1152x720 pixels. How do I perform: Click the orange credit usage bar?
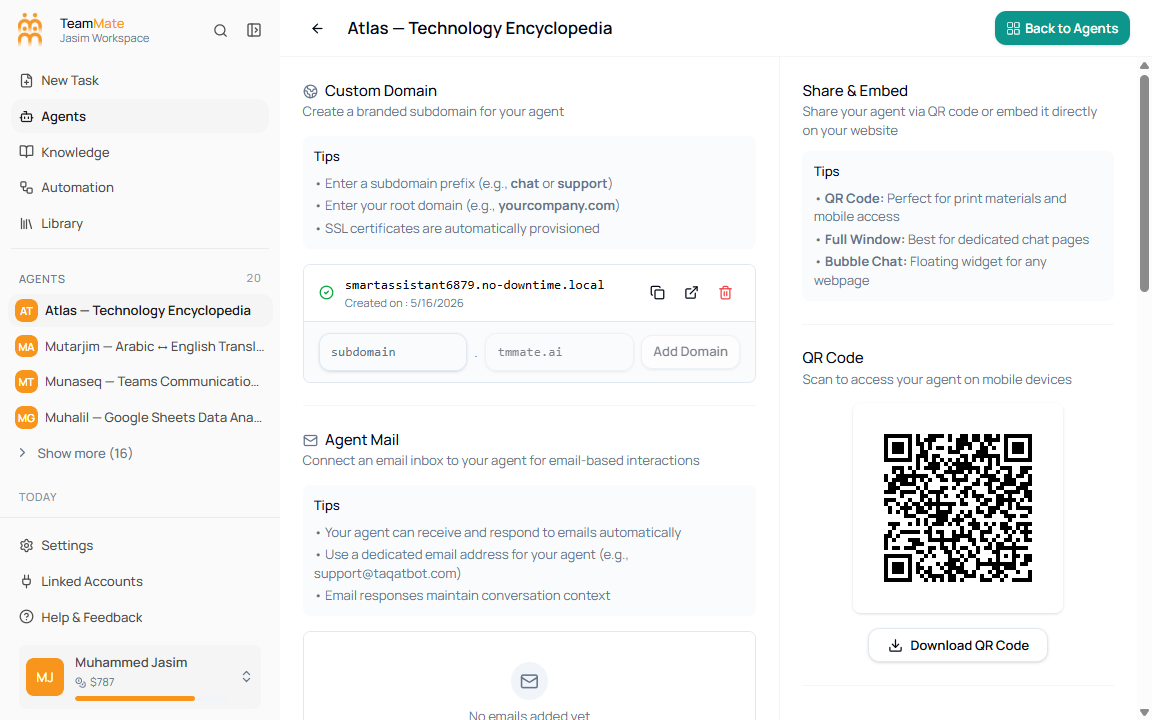click(x=134, y=699)
